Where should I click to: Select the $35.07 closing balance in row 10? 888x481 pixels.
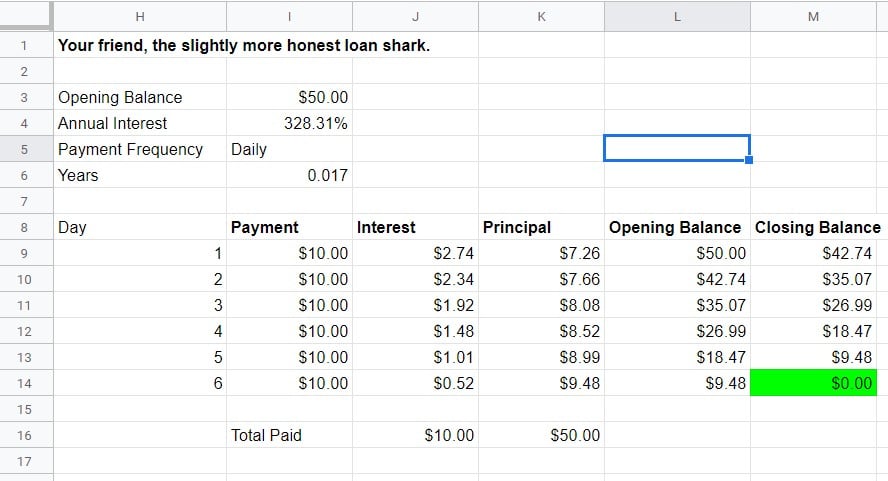coord(813,280)
